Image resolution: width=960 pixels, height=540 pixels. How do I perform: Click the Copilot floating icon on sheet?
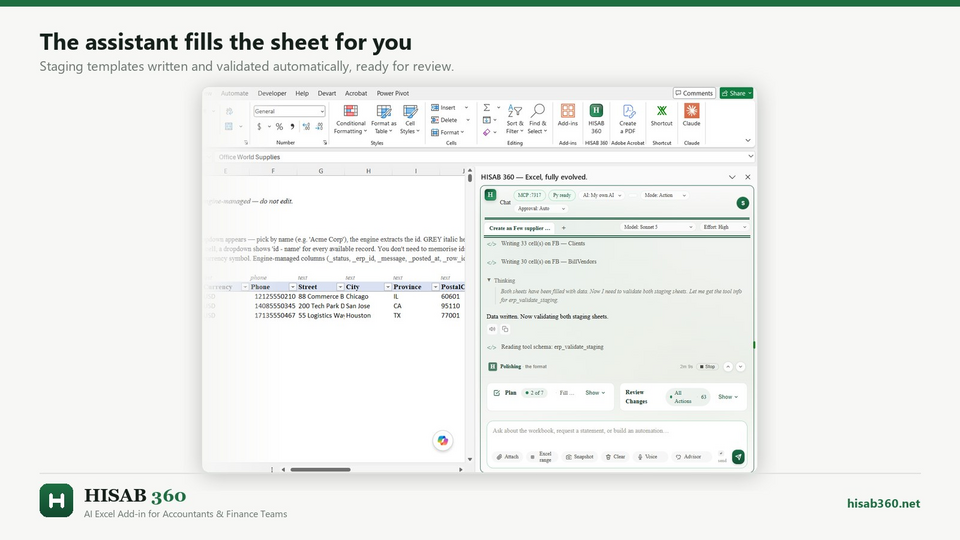443,440
